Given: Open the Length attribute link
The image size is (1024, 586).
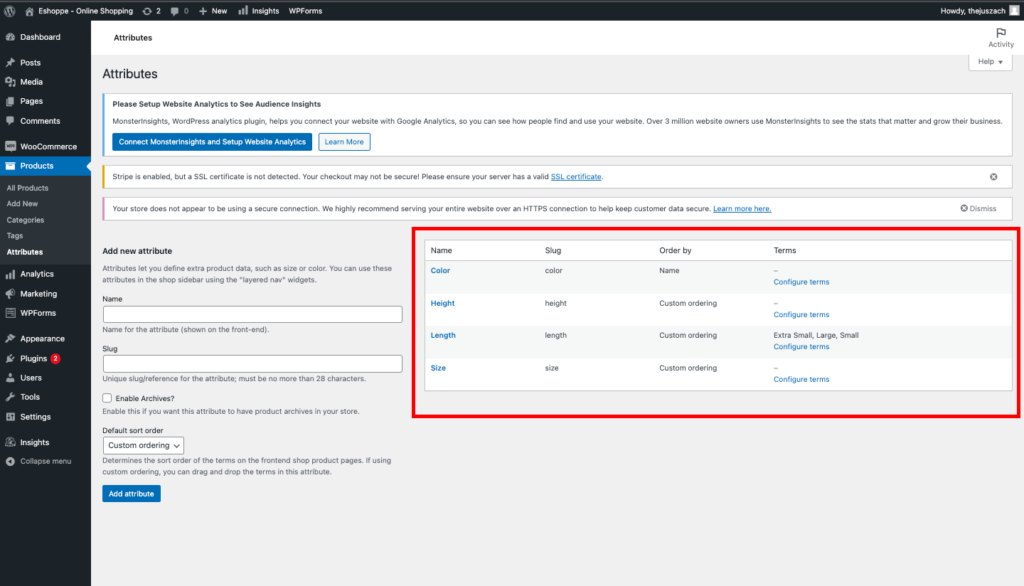Looking at the screenshot, I should click(x=443, y=335).
